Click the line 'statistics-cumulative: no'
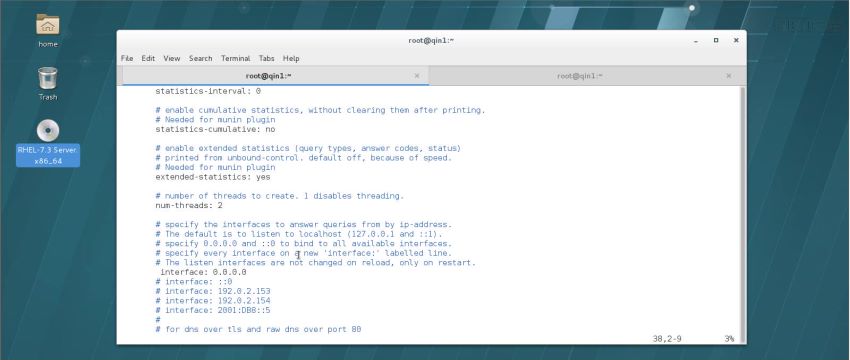Screen dimensions: 850x360 (x=215, y=129)
